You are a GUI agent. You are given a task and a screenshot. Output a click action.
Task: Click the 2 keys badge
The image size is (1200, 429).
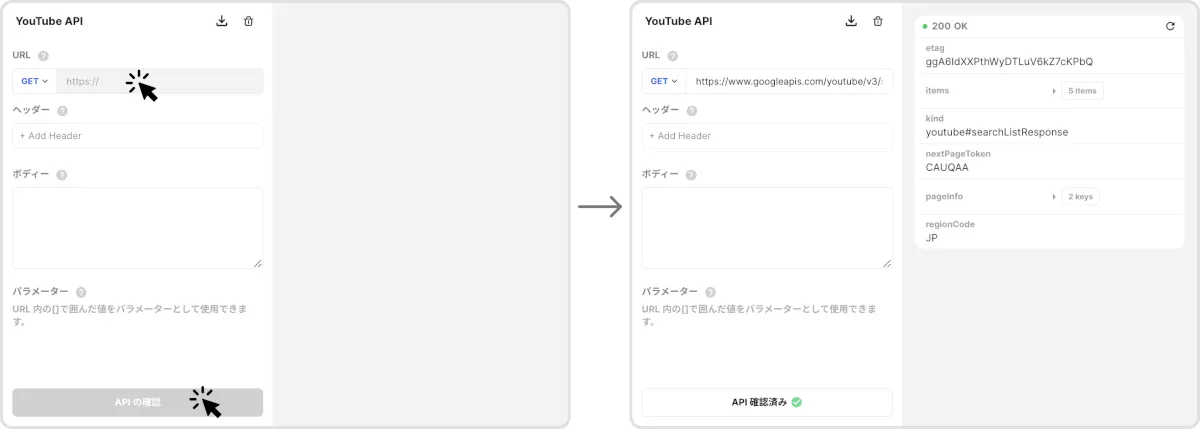(x=1080, y=197)
